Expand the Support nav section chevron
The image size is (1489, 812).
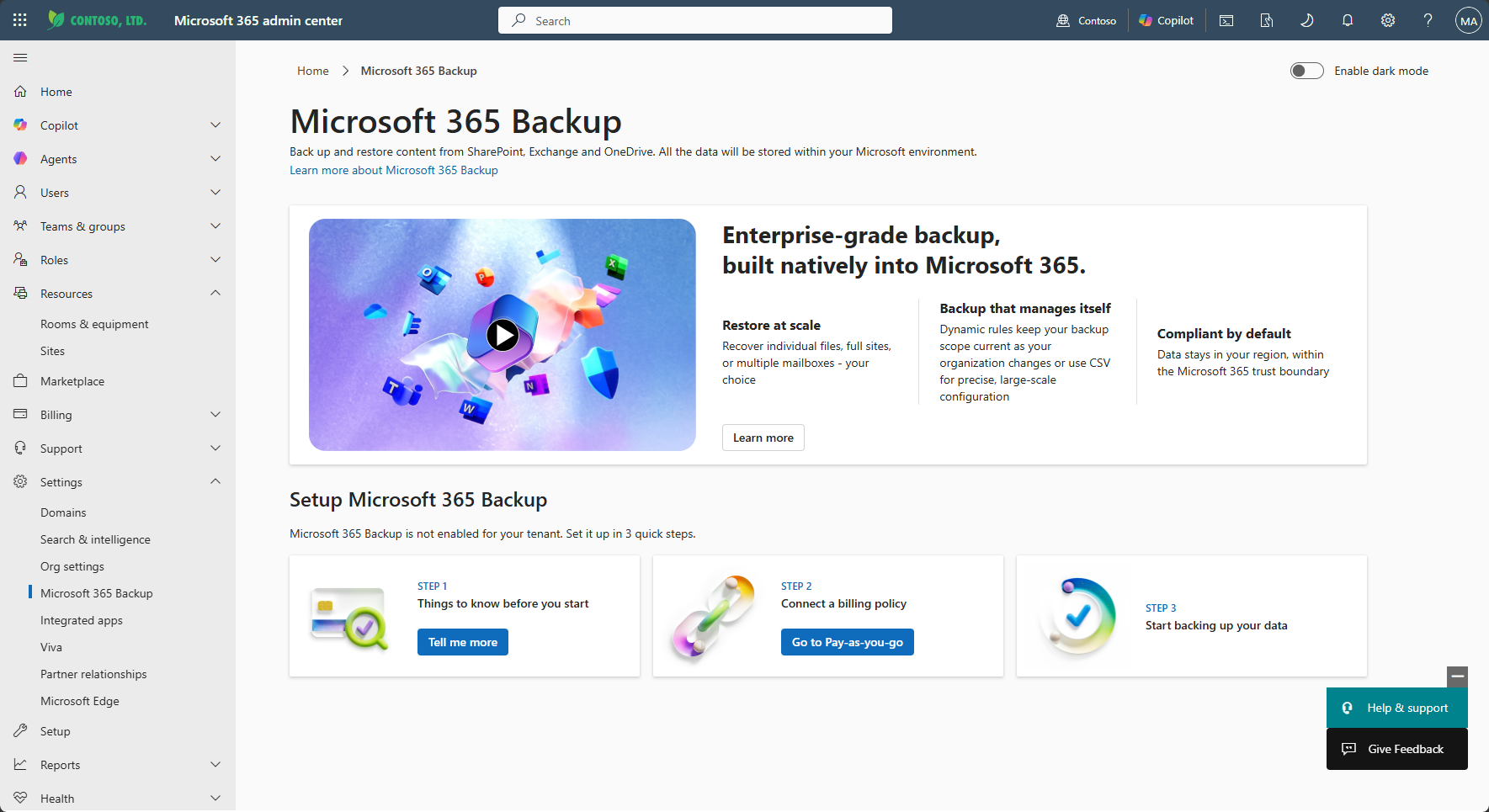click(215, 448)
